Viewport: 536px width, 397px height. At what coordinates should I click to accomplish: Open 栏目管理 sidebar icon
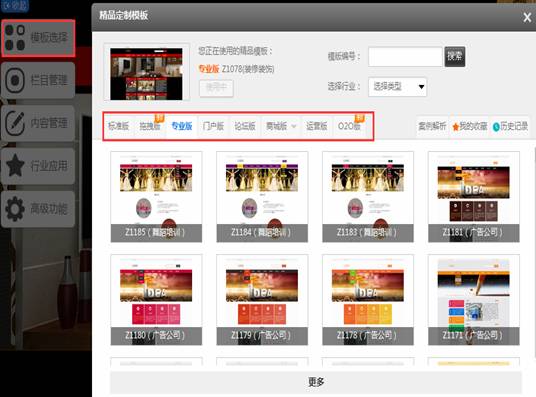point(15,80)
